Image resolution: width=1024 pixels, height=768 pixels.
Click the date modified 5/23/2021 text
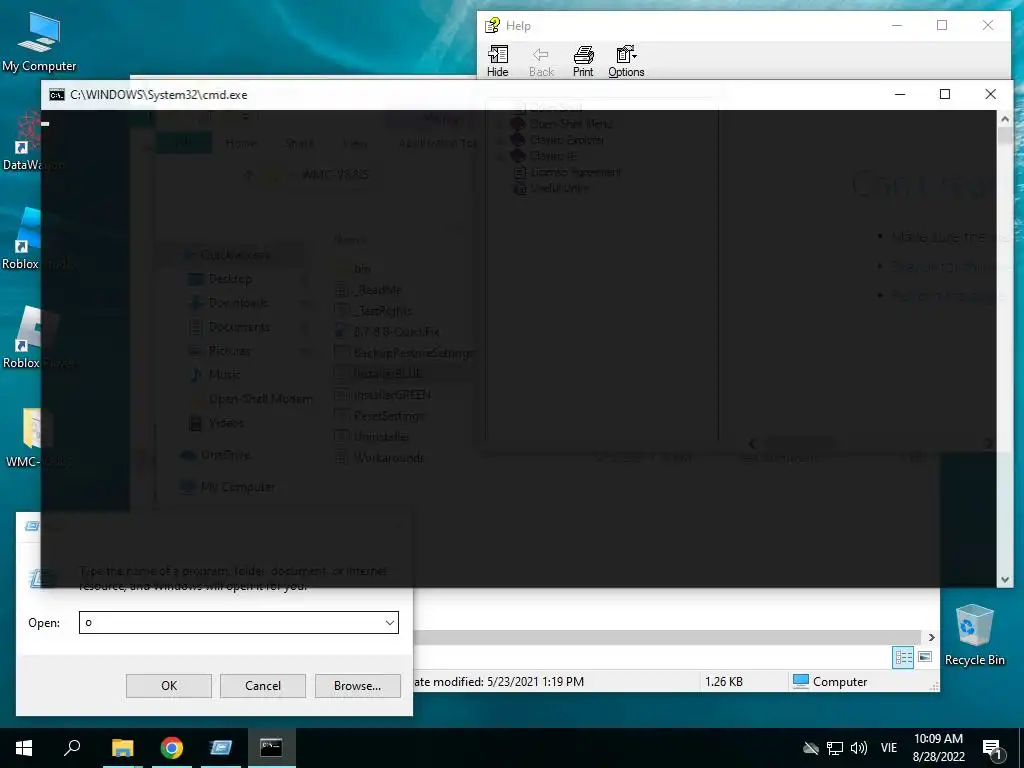(x=499, y=682)
